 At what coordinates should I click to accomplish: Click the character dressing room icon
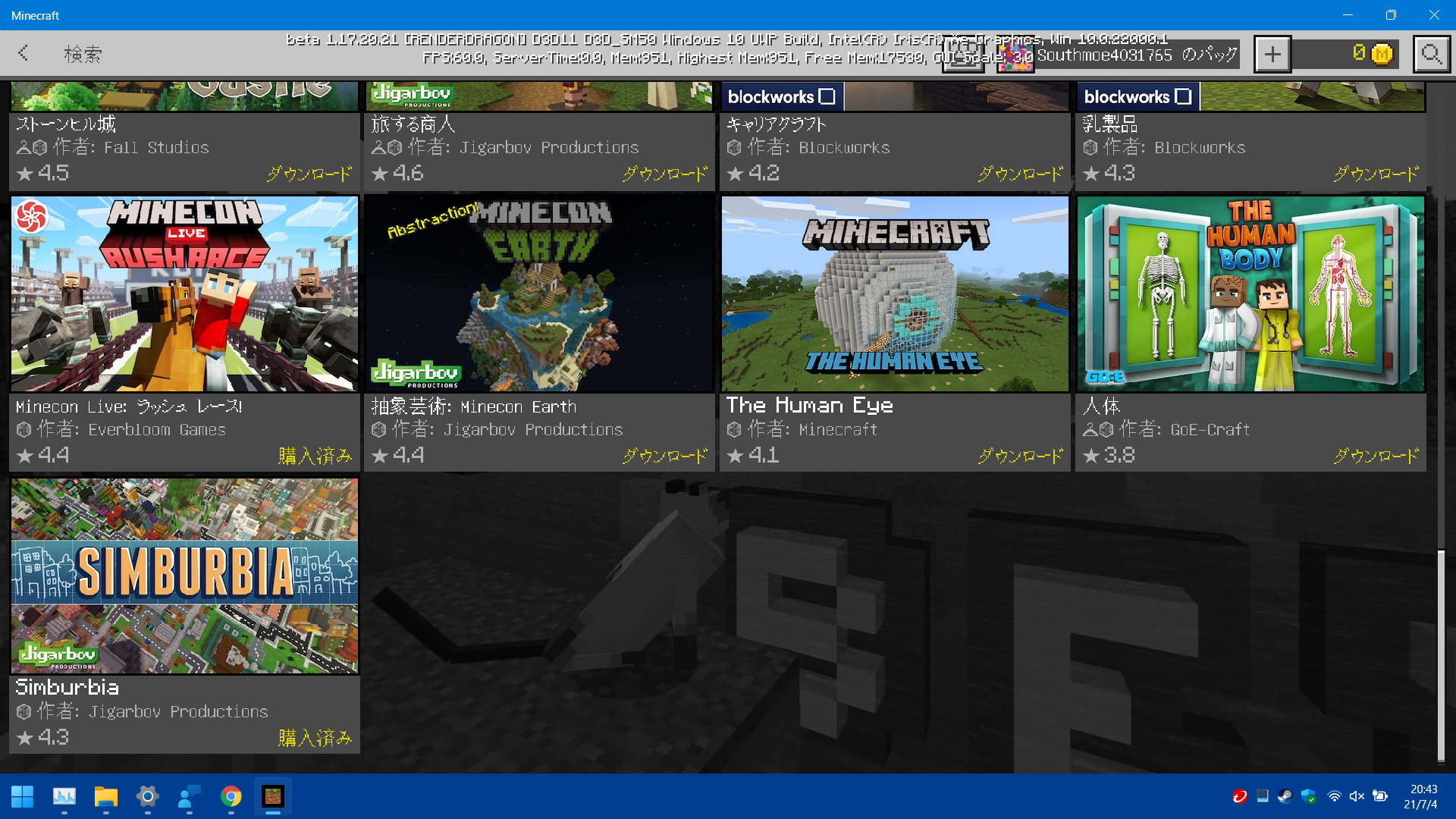click(x=962, y=56)
